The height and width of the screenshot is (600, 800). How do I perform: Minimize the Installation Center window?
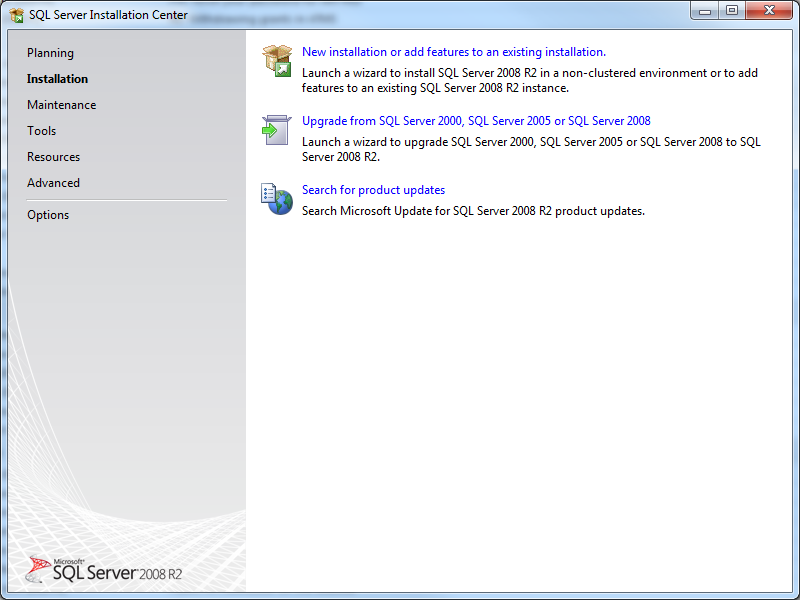[705, 10]
